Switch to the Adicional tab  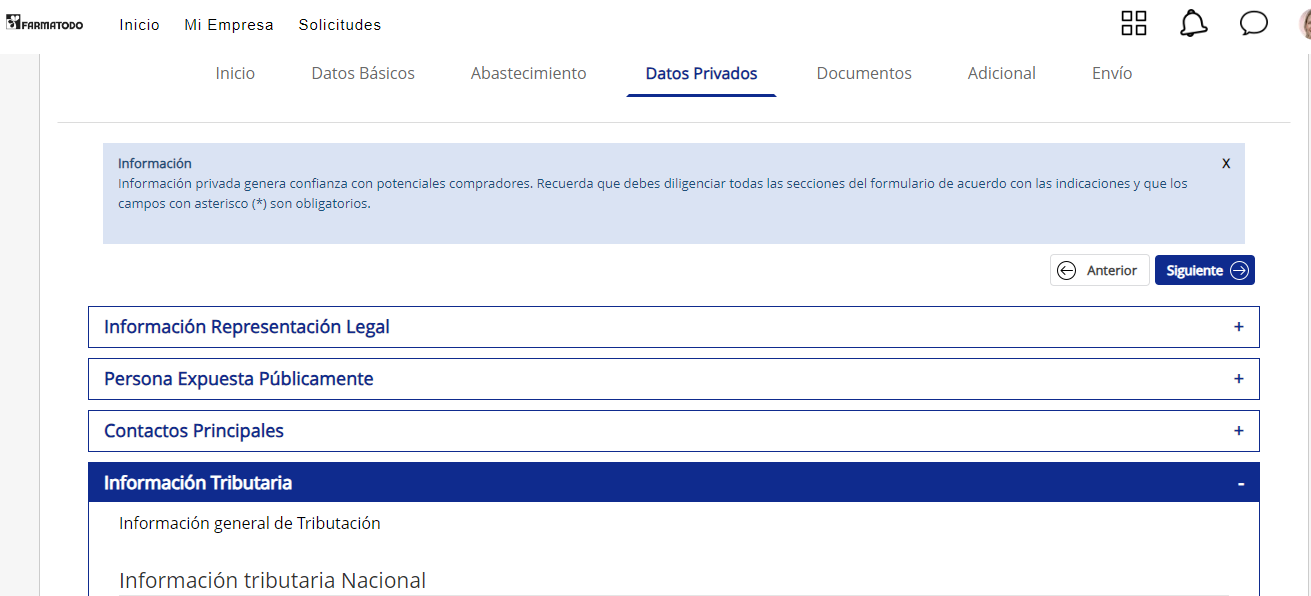[x=1001, y=73]
